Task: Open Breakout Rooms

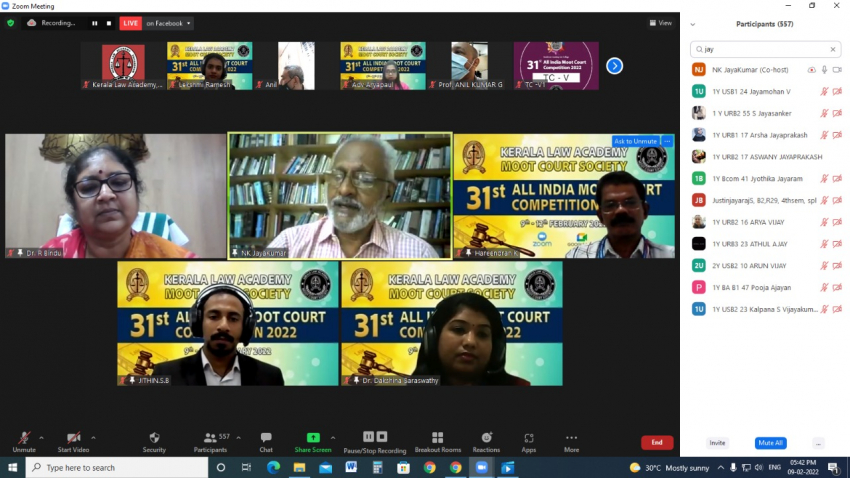Action: pos(437,442)
